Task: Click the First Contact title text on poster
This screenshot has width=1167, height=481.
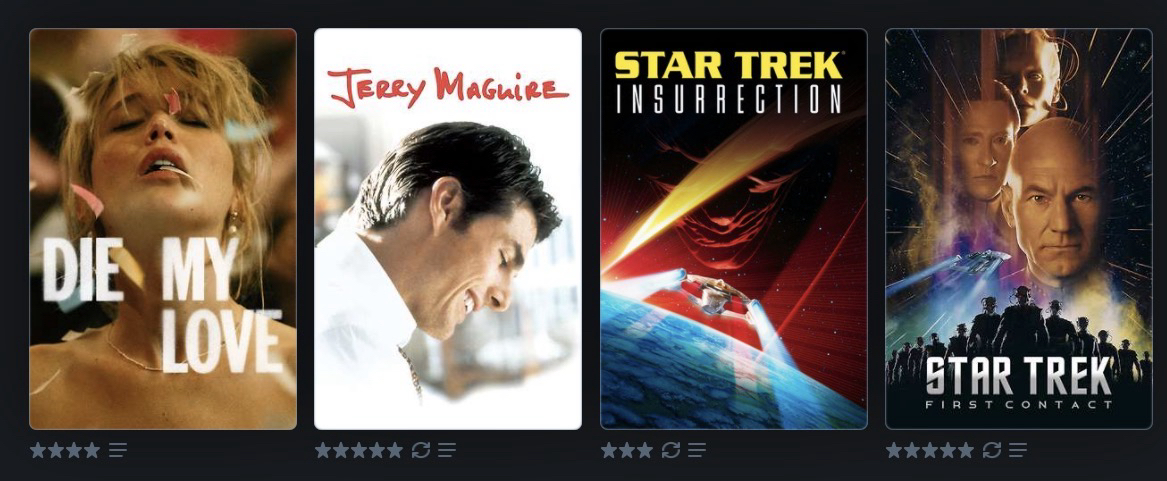Action: 1019,405
